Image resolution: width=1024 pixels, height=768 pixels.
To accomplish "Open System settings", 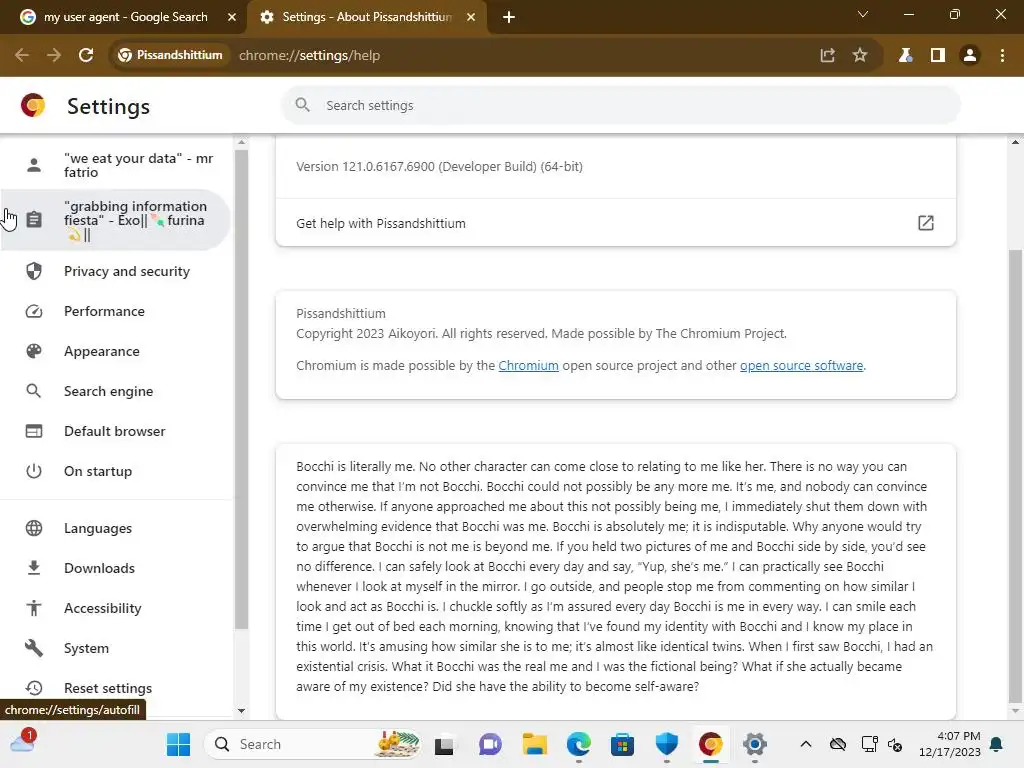I will pyautogui.click(x=116, y=648).
